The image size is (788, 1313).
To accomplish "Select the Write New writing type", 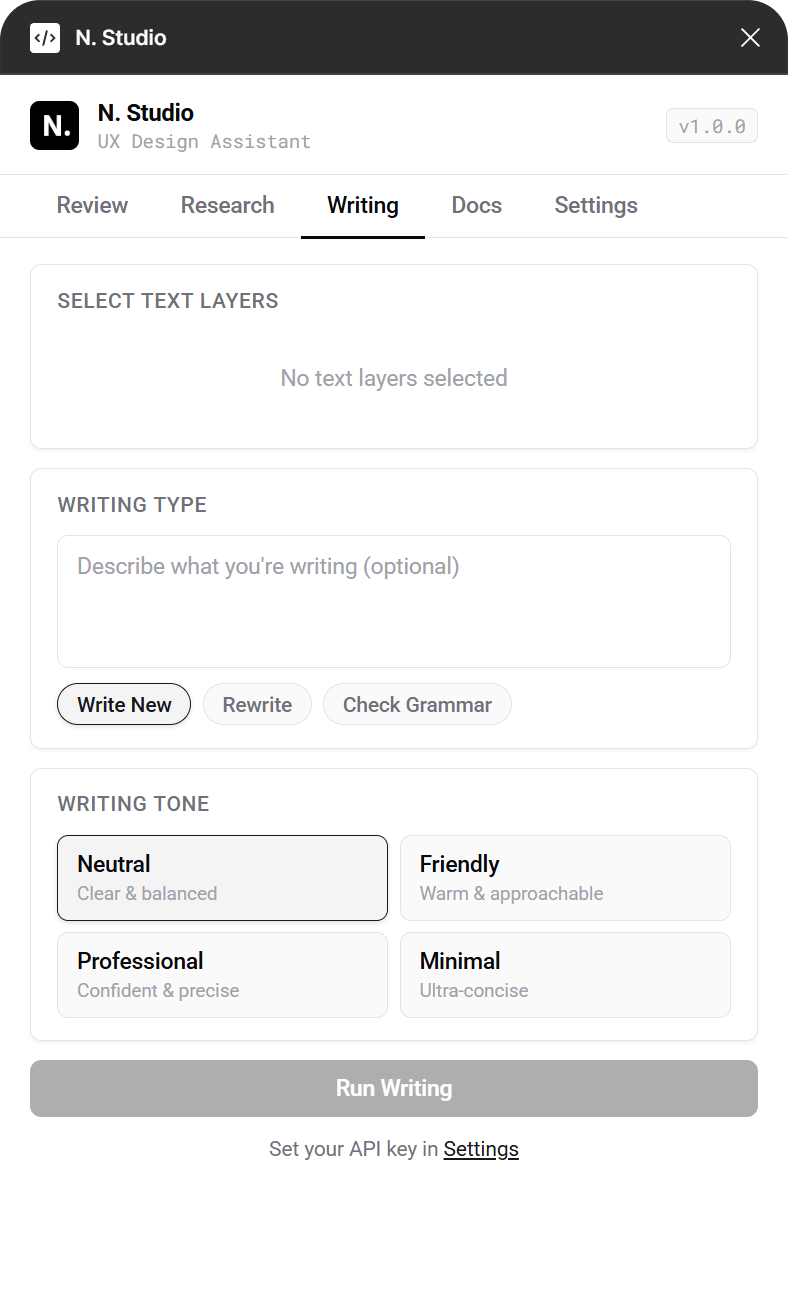I will tap(124, 704).
